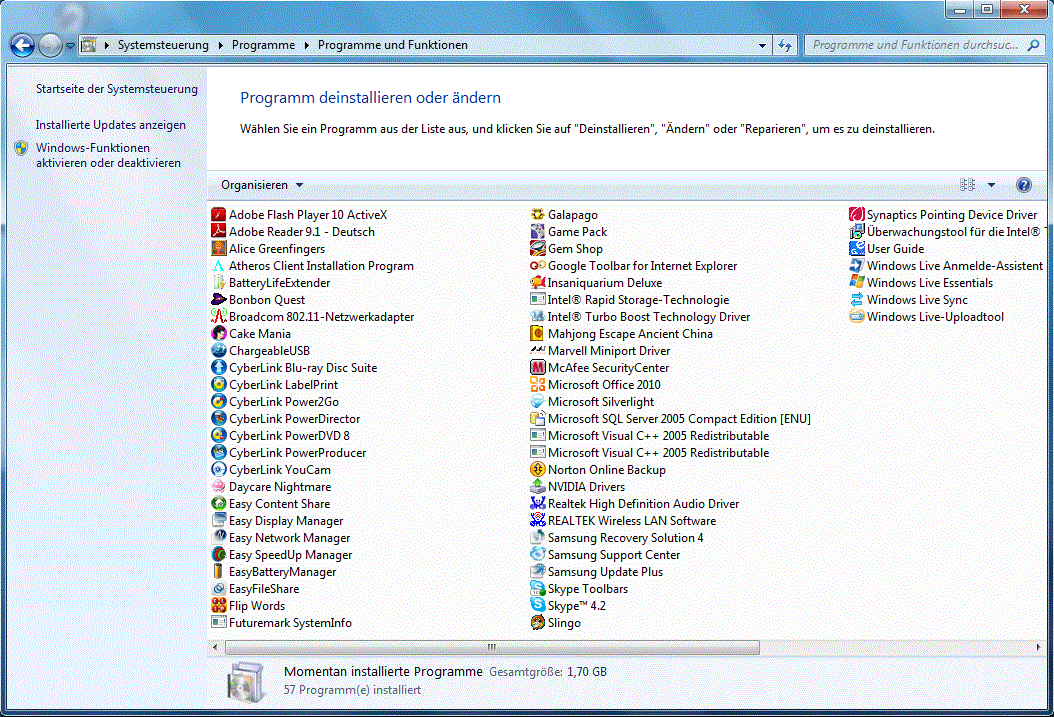Click the Microsoft Office 2010 icon
This screenshot has width=1054, height=717.
[x=537, y=384]
